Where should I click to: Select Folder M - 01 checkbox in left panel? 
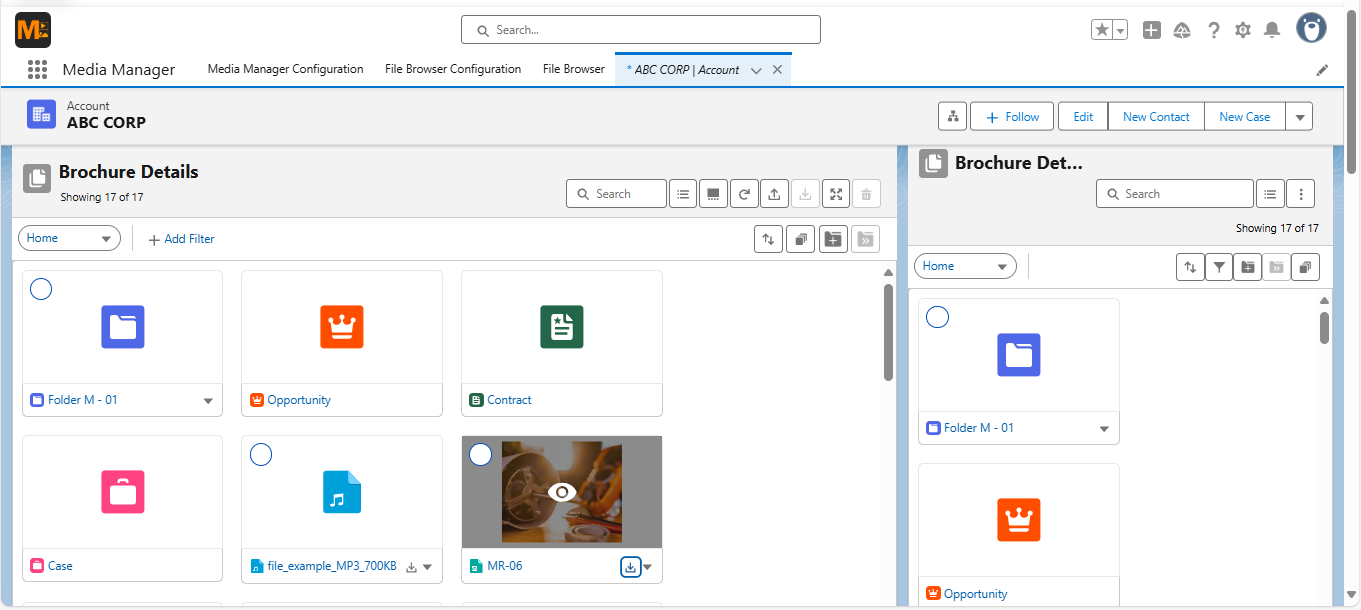pos(41,289)
